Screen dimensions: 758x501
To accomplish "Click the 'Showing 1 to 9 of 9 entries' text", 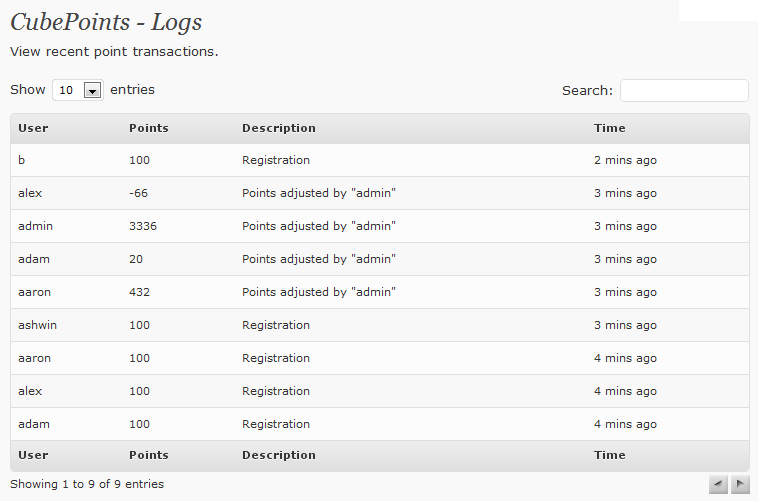I will point(87,484).
